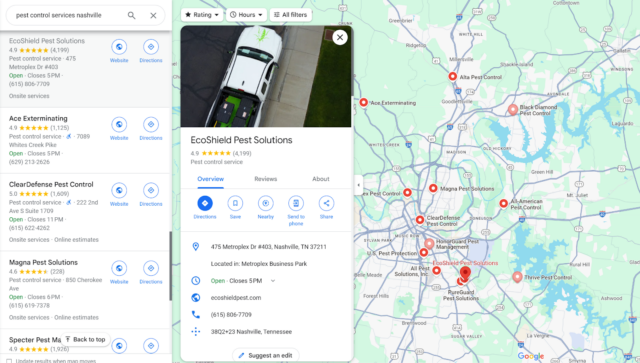Screen dimensions: 640x363
Task: Click Located in: Metroplex Business Park
Action: pyautogui.click(x=259, y=264)
